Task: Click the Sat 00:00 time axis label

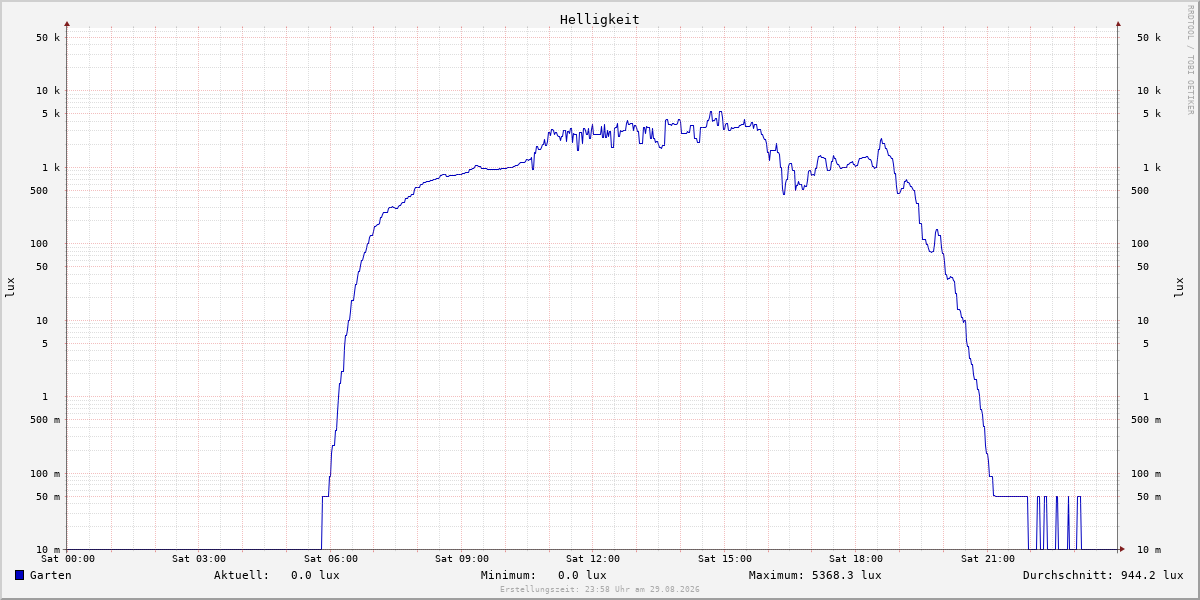Action: click(x=68, y=559)
